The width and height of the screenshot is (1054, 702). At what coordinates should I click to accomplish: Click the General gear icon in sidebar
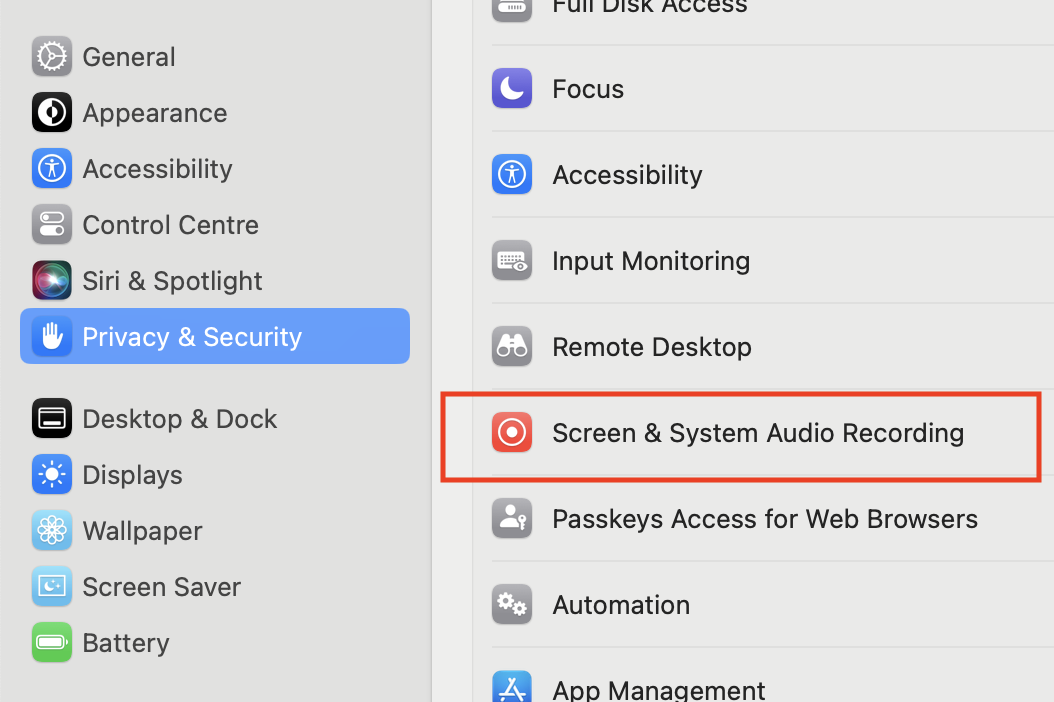52,56
